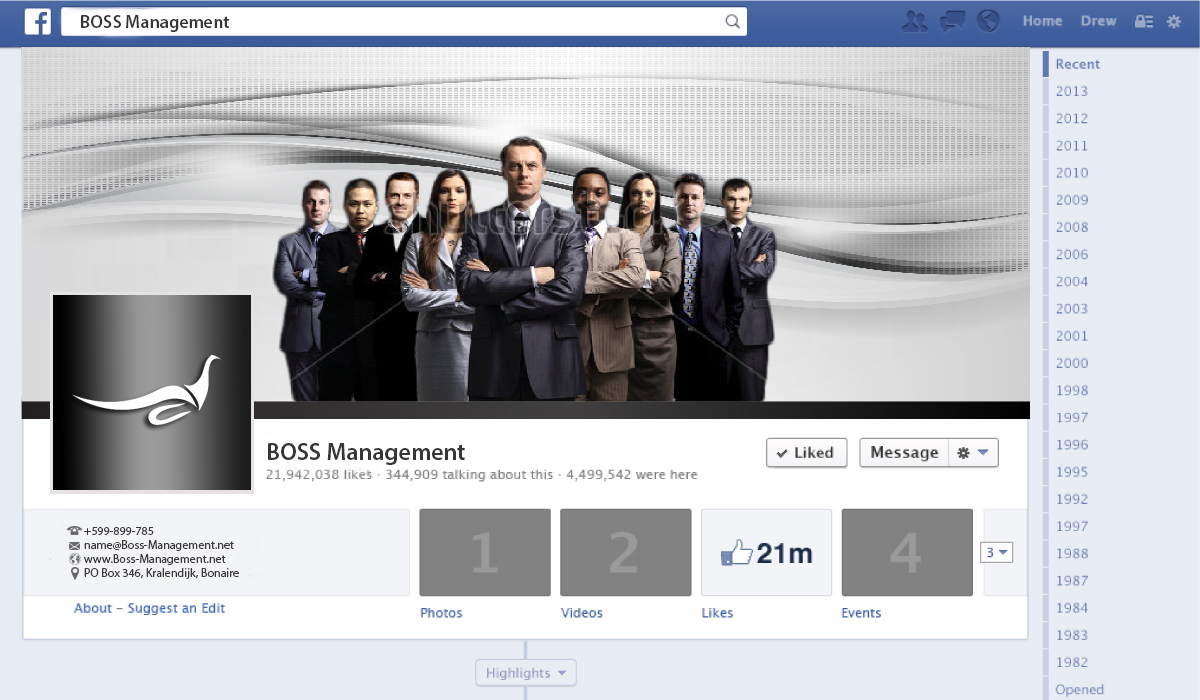The height and width of the screenshot is (700, 1200).
Task: Jump to 2013 in timeline
Action: click(x=1072, y=91)
